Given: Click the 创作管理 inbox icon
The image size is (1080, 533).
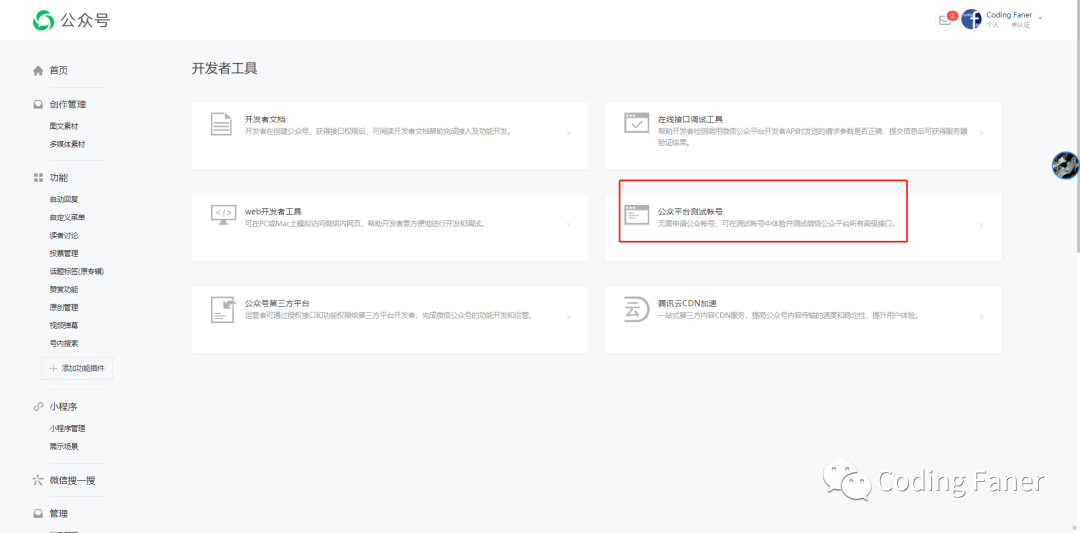Looking at the screenshot, I should point(38,105).
